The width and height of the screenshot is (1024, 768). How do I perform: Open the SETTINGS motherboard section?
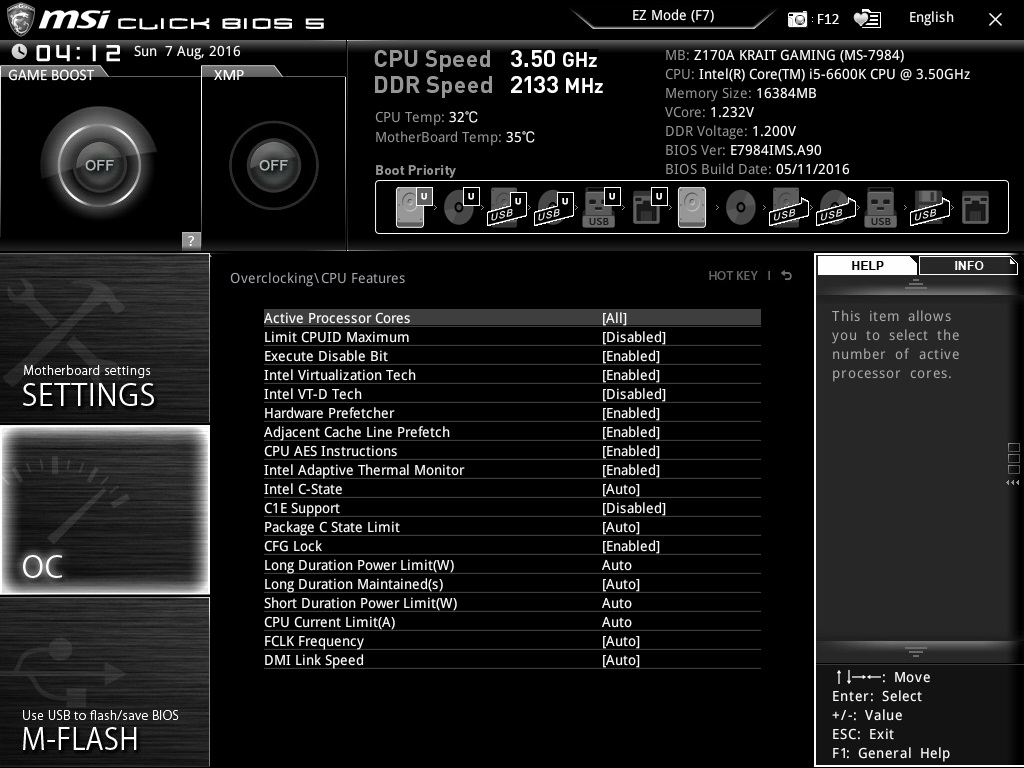(x=104, y=339)
